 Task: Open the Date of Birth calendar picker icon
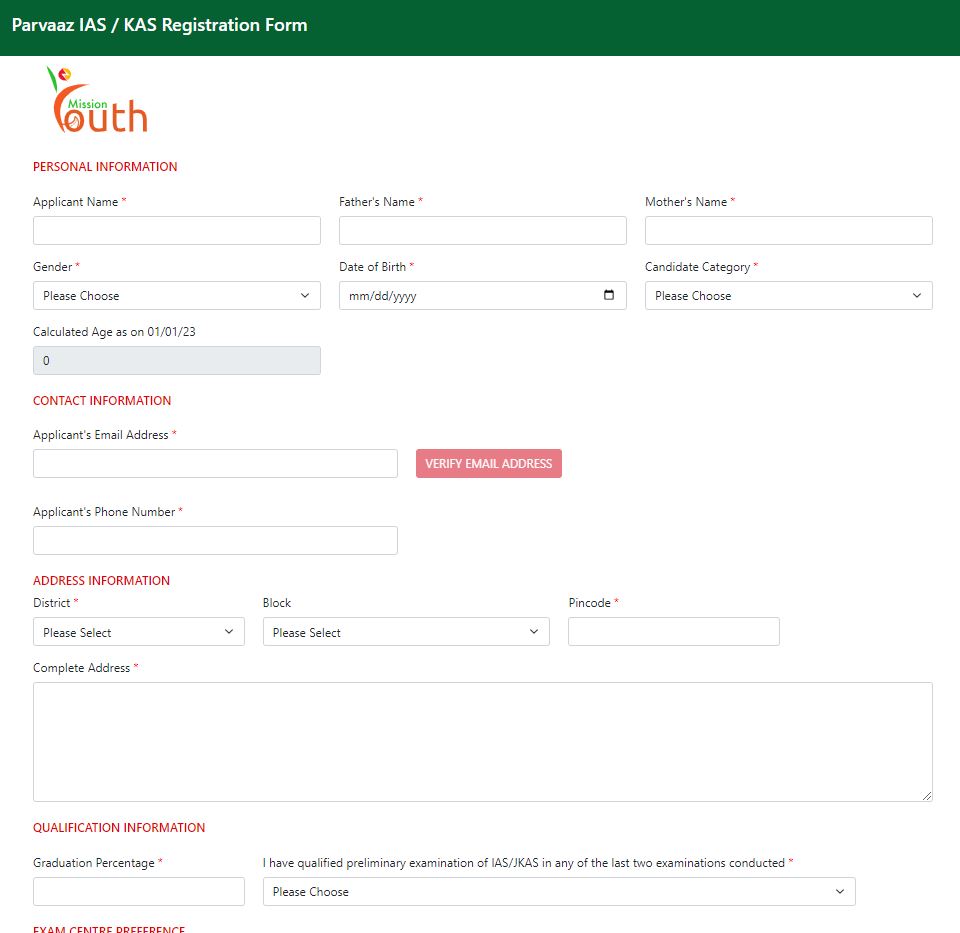609,296
